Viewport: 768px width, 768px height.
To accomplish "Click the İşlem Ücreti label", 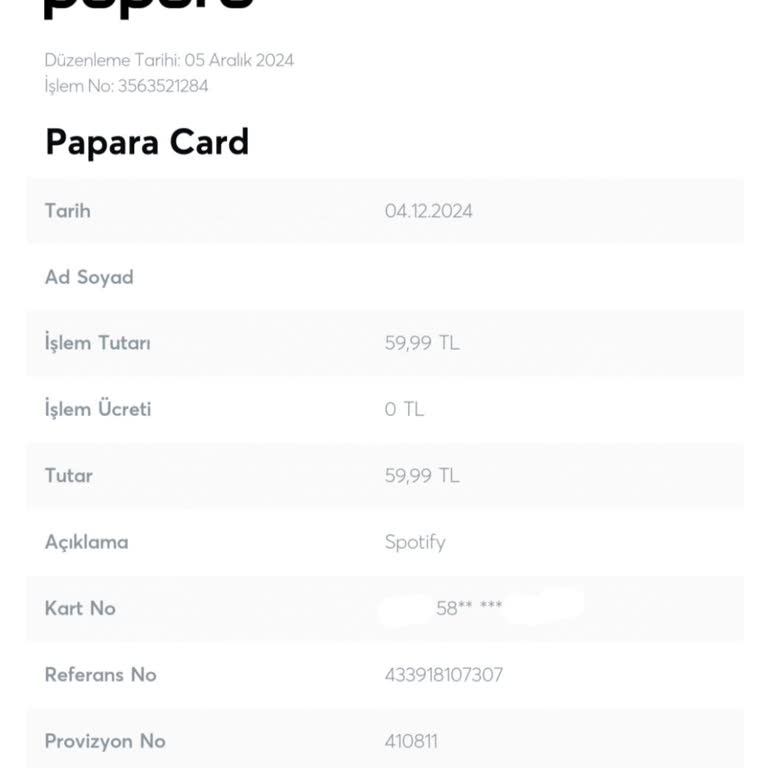I will (98, 409).
